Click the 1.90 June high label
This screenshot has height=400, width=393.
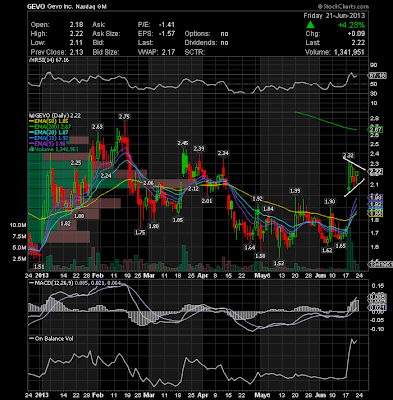[330, 201]
